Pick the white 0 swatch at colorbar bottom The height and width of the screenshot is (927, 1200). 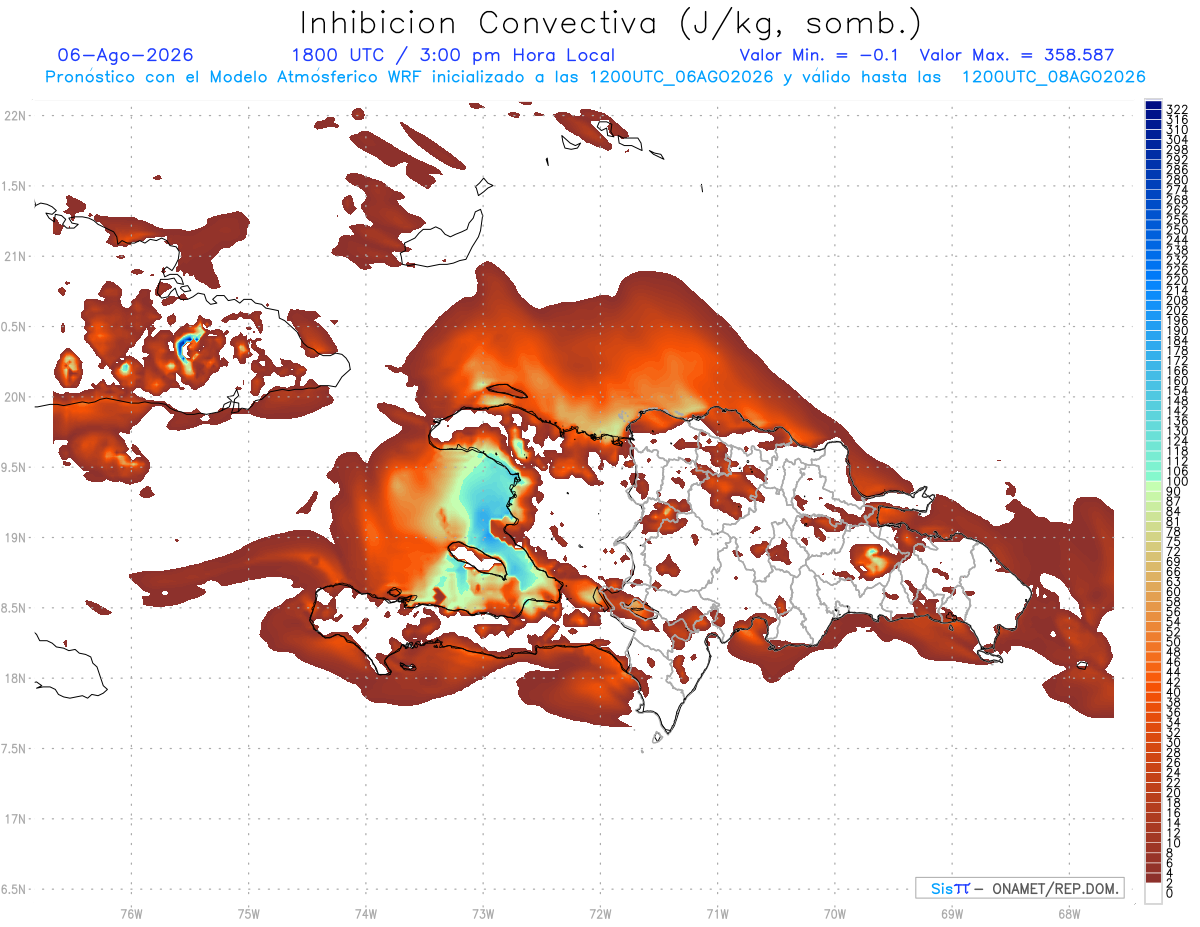coord(1153,893)
